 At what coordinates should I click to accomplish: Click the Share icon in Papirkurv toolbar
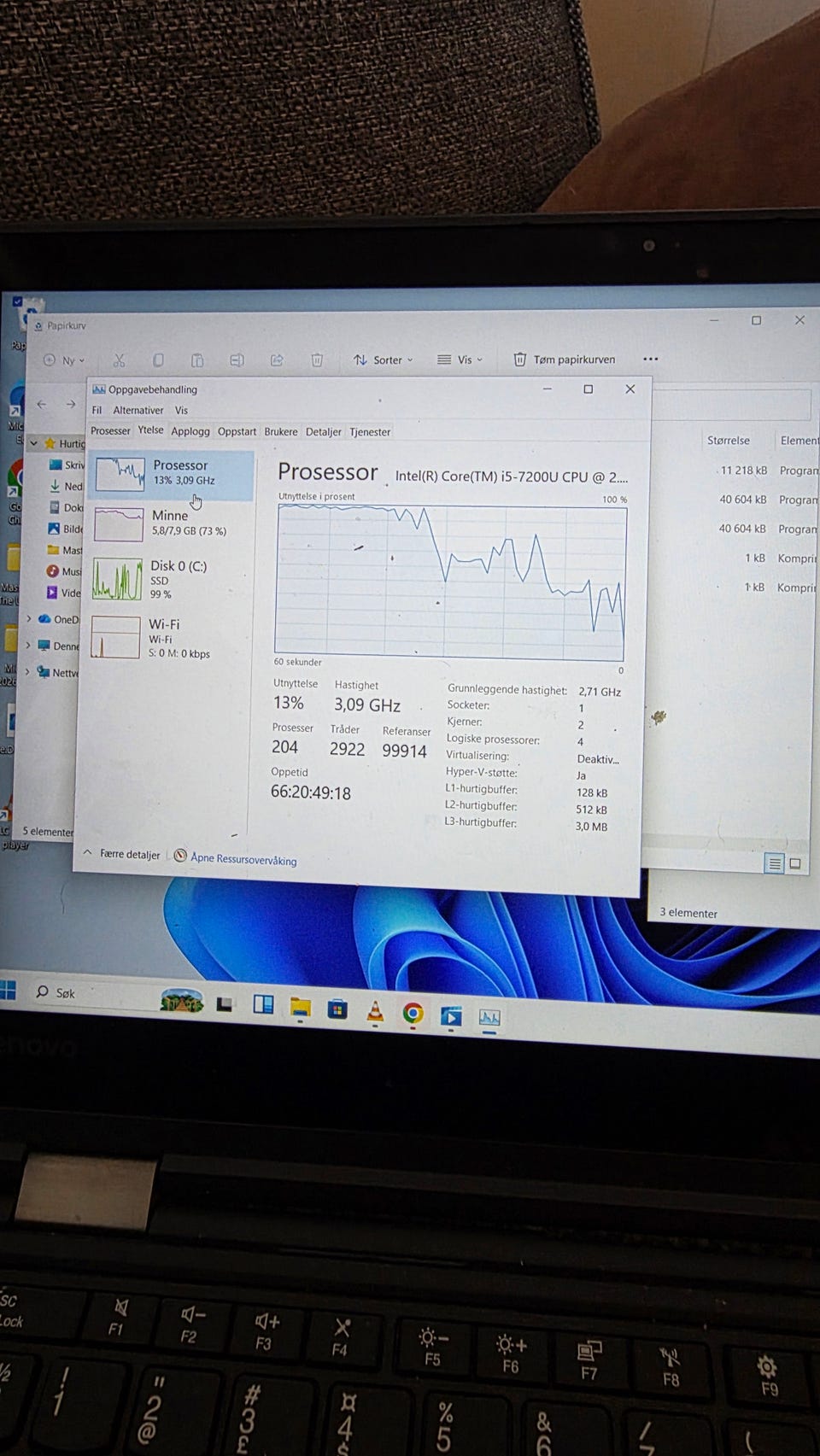point(277,360)
